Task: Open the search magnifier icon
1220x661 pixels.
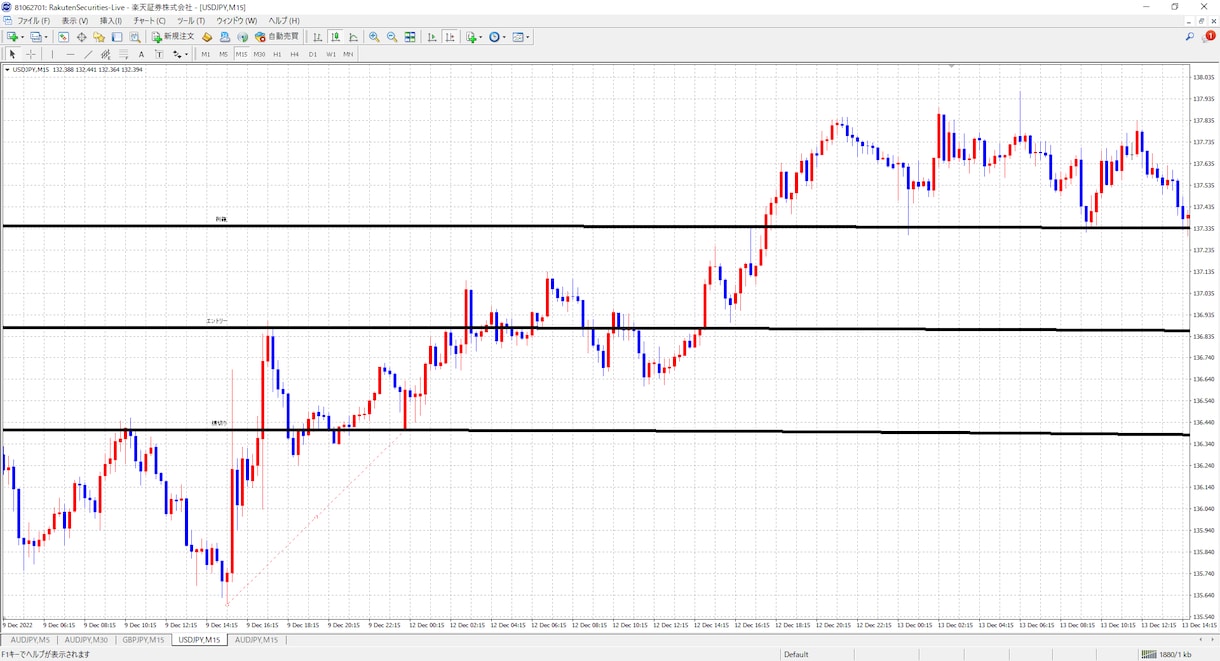Action: [1190, 37]
